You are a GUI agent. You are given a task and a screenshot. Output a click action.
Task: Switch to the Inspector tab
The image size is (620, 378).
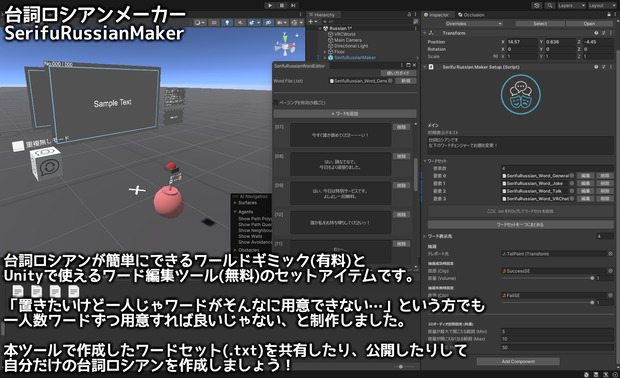click(x=437, y=15)
